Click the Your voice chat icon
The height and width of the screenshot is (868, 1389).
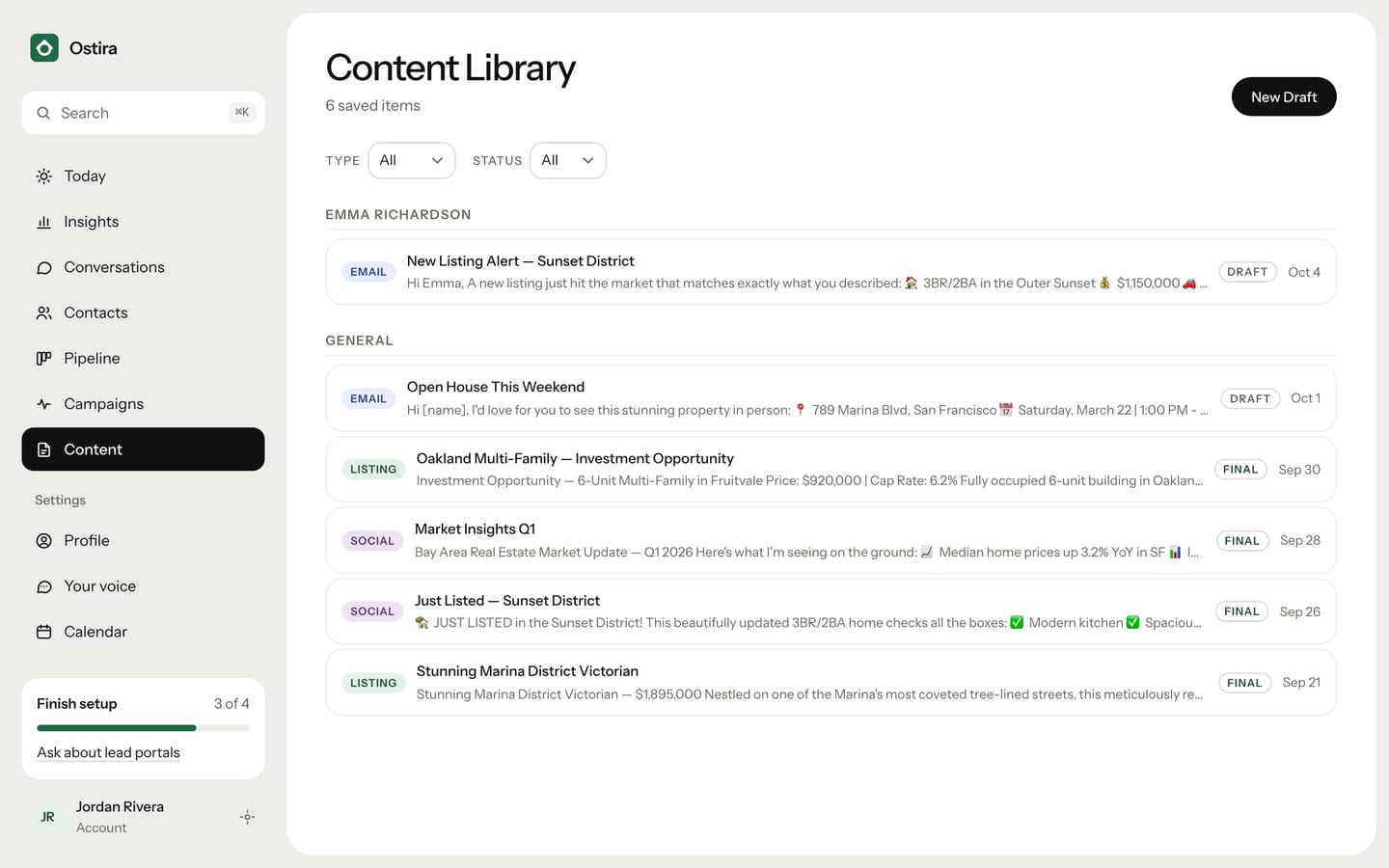tap(43, 586)
